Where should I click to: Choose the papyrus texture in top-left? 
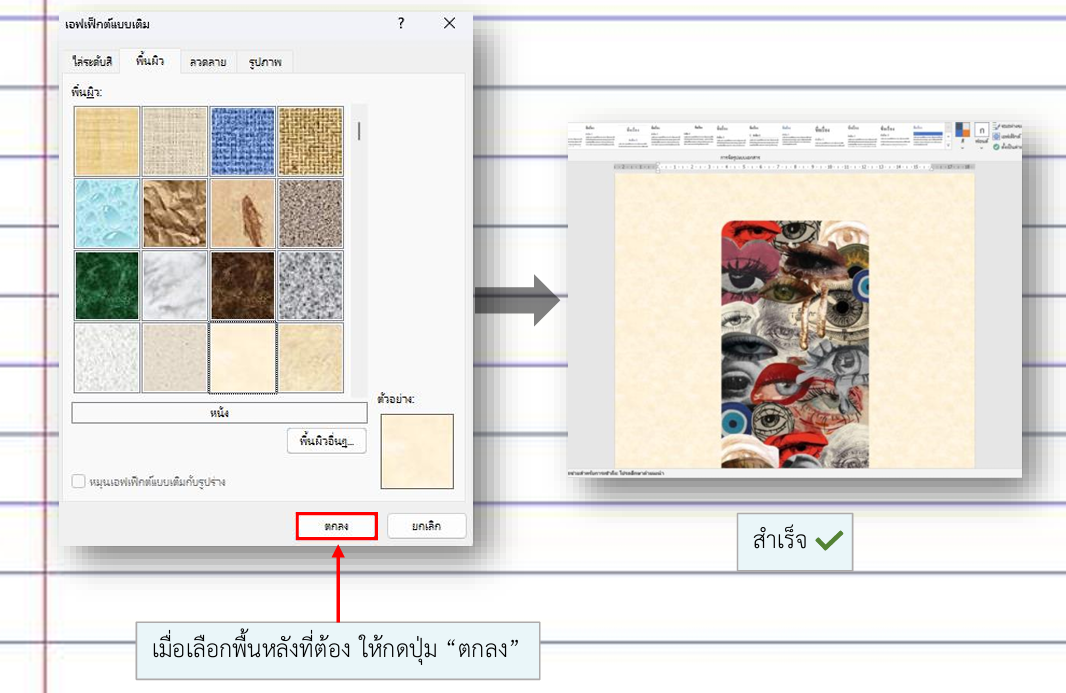coord(107,141)
